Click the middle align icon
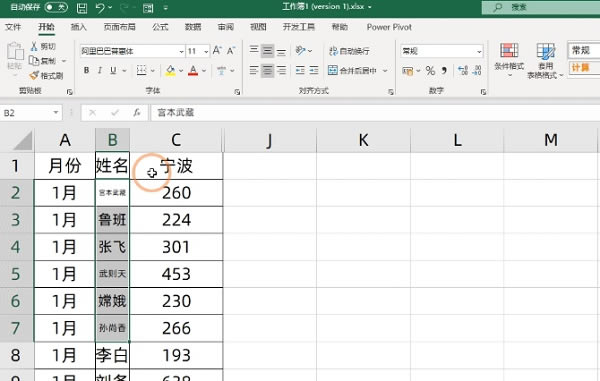Screen dimensions: 600x381 267,50
